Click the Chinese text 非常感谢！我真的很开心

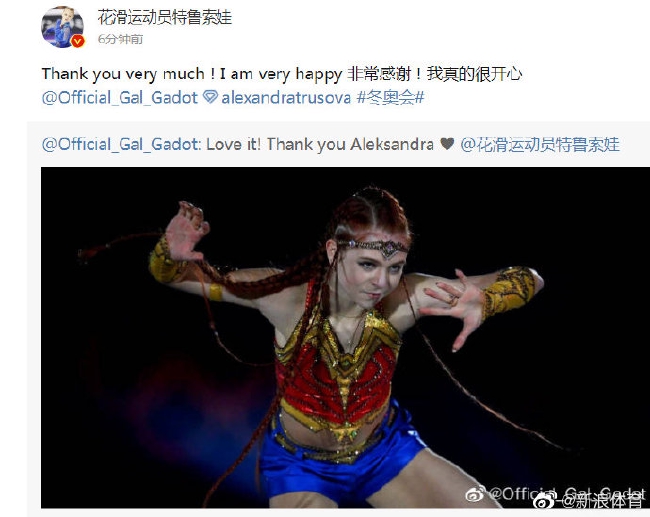[x=434, y=74]
